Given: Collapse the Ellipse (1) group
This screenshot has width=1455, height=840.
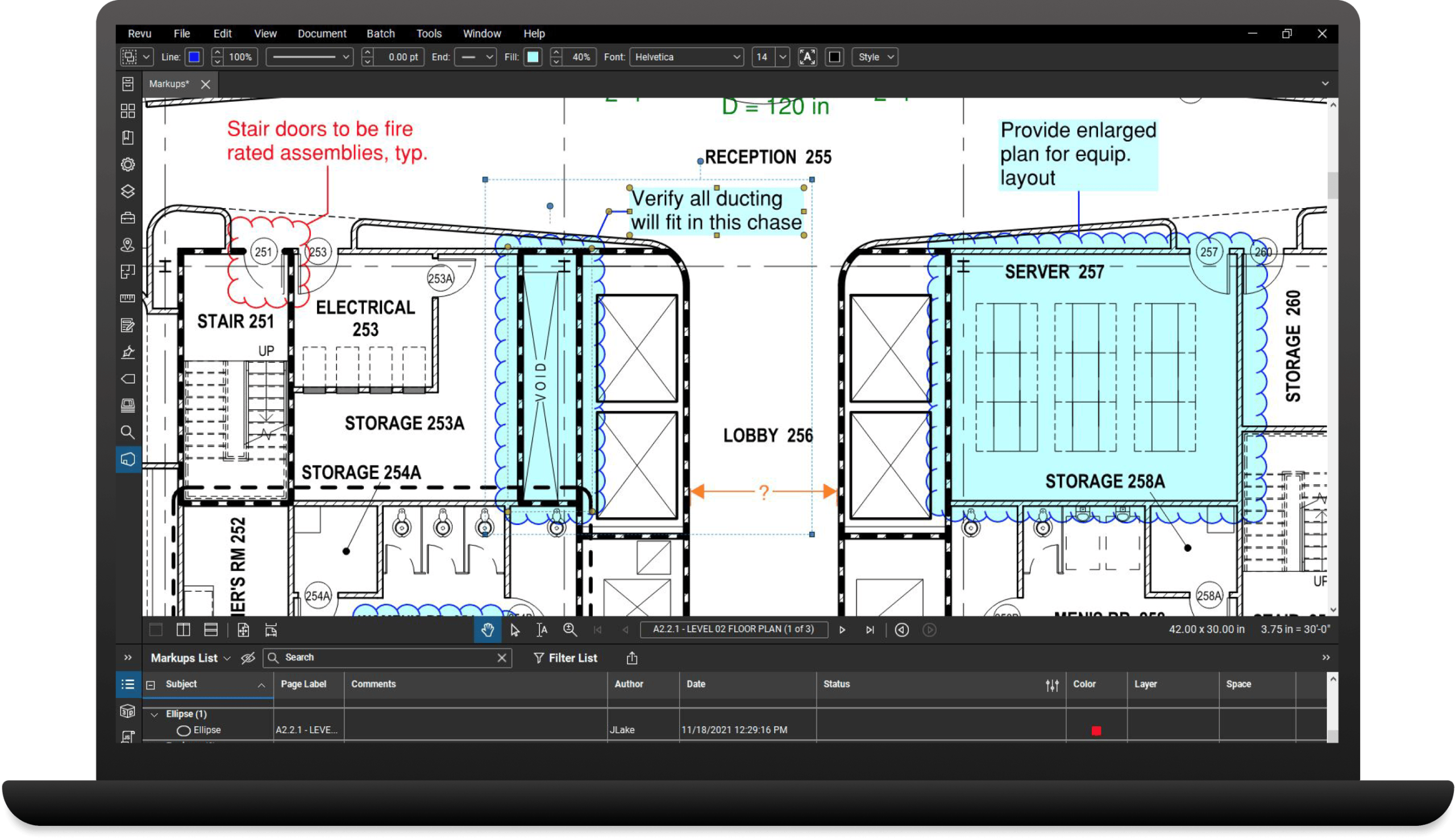Looking at the screenshot, I should (x=154, y=715).
